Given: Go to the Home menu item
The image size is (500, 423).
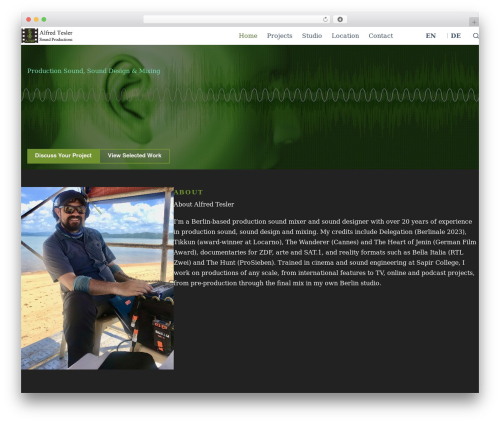Looking at the screenshot, I should pyautogui.click(x=248, y=36).
